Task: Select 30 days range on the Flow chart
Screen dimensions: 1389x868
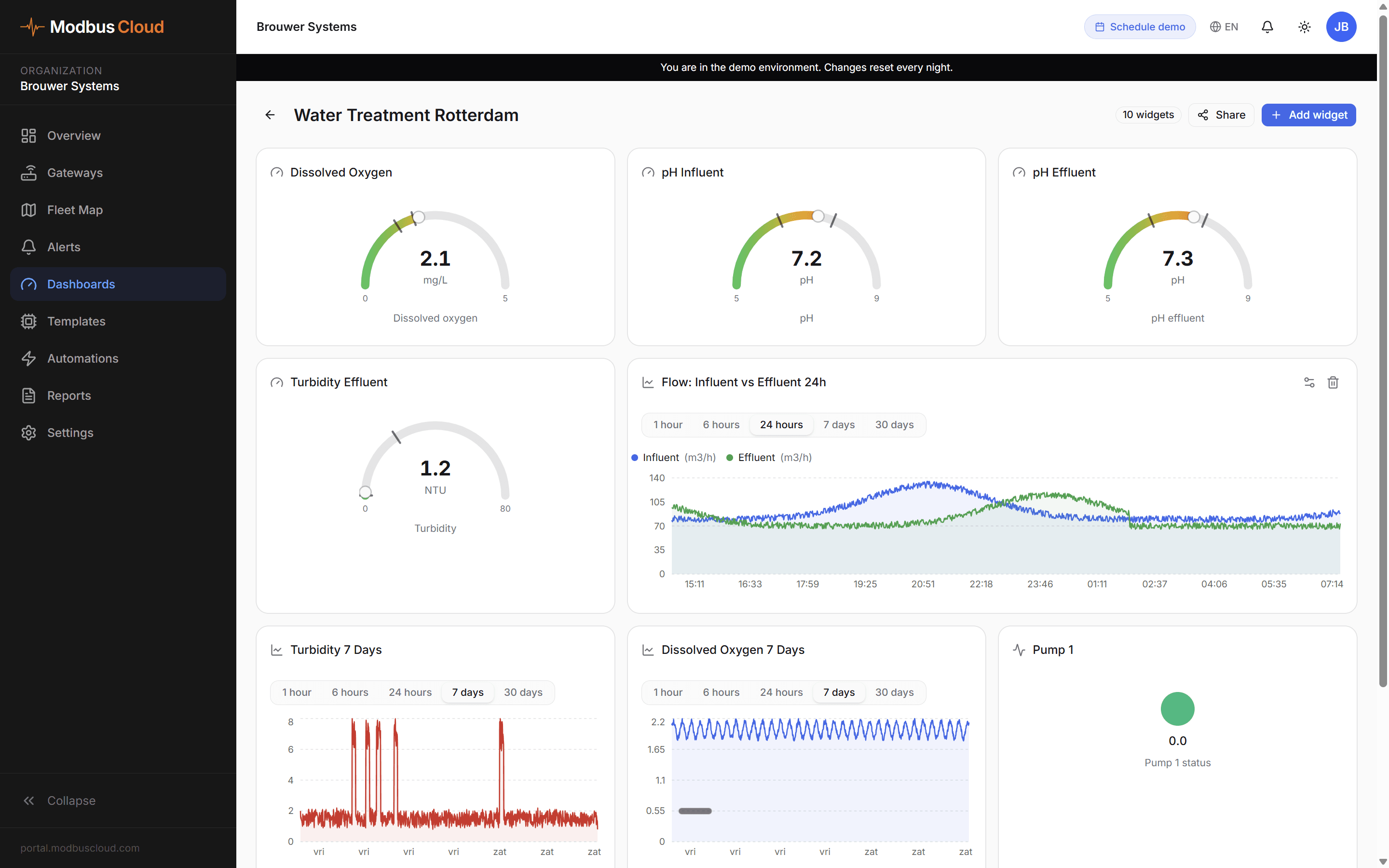Action: tap(894, 424)
